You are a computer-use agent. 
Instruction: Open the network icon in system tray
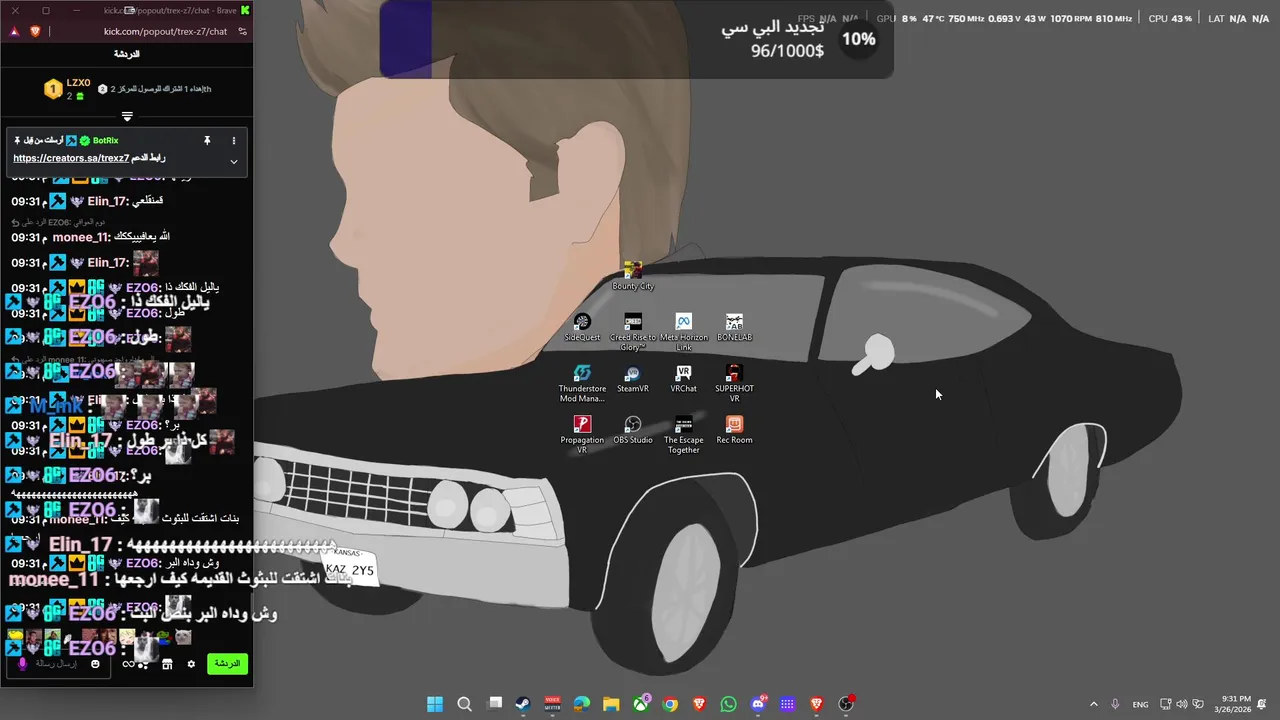[x=1167, y=704]
